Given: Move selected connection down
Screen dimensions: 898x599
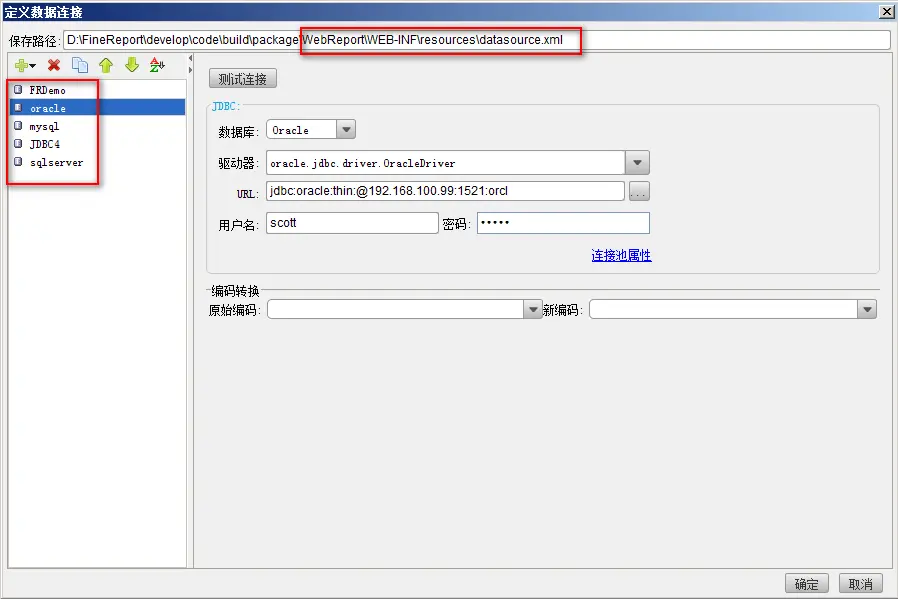Looking at the screenshot, I should coord(132,65).
